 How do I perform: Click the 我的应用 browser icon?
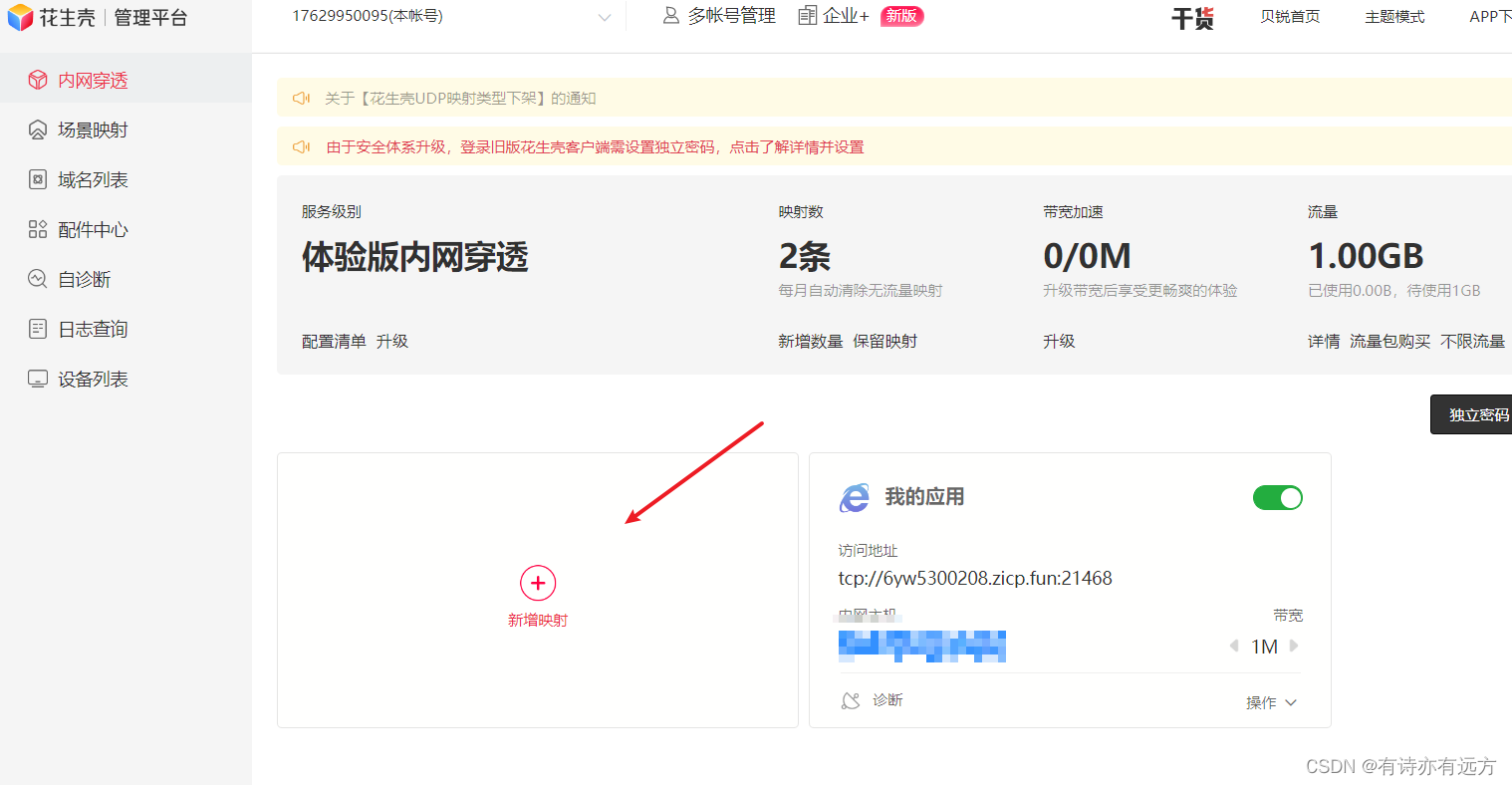pyautogui.click(x=855, y=497)
